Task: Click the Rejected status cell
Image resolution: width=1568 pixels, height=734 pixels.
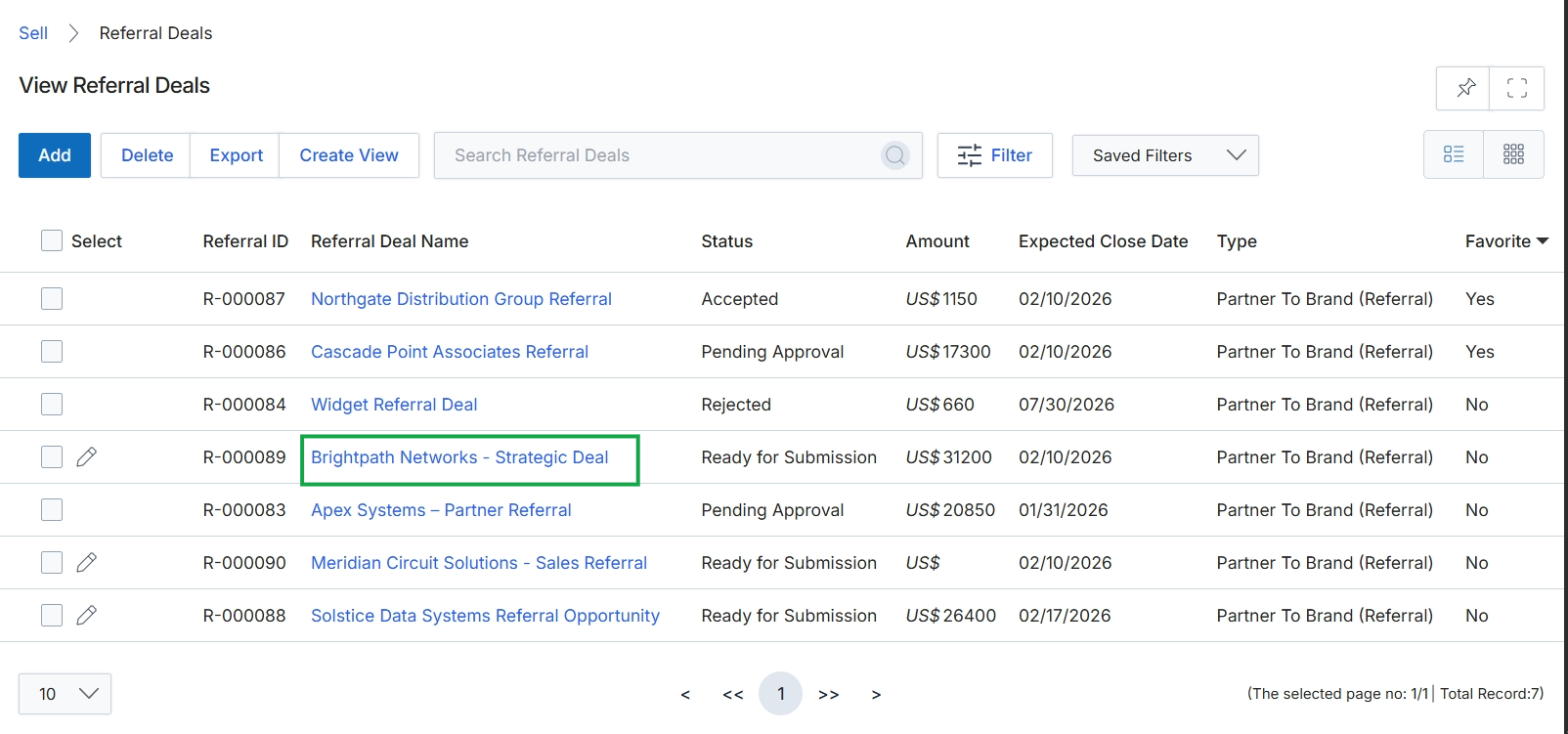Action: (x=736, y=405)
